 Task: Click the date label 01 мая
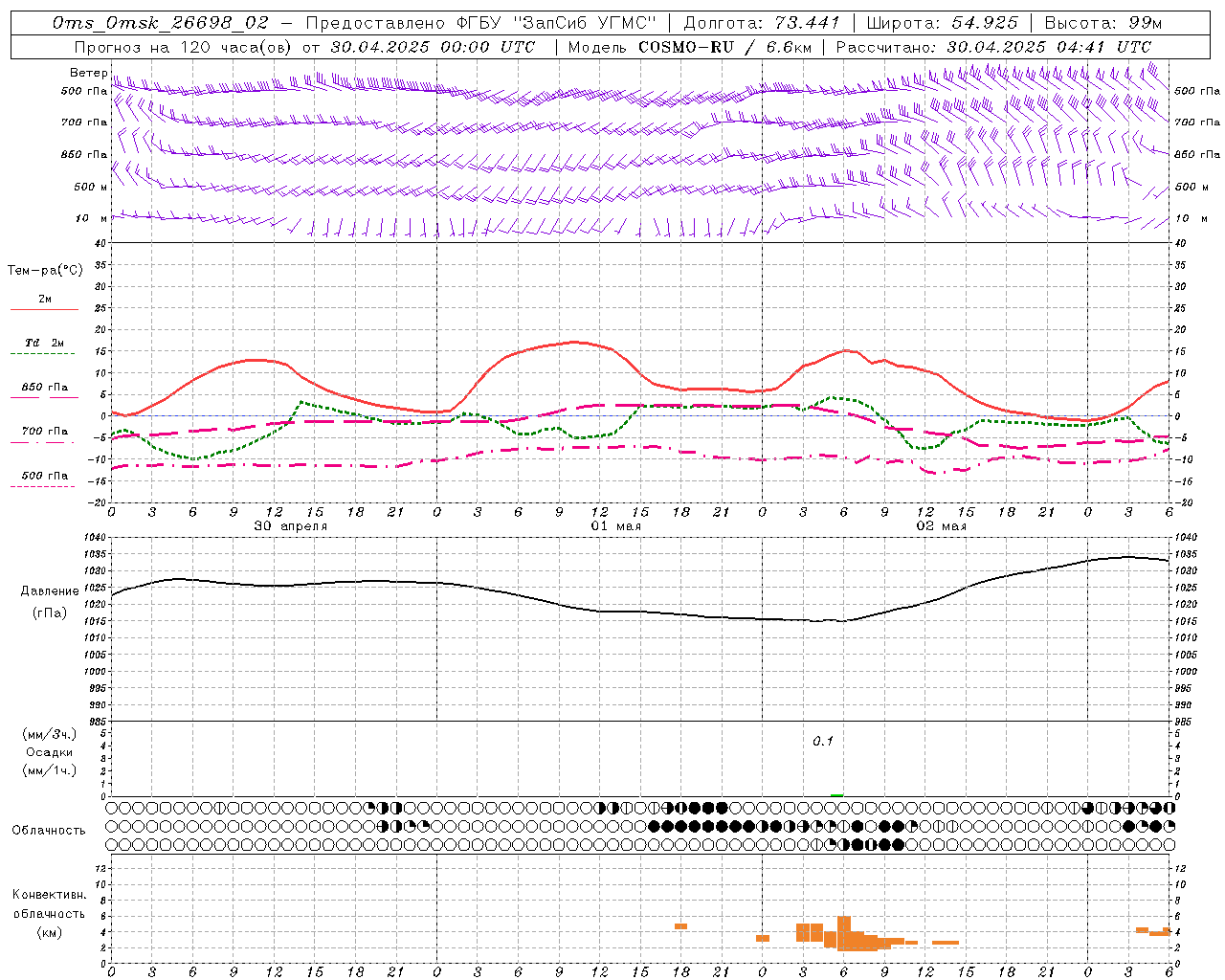click(615, 526)
